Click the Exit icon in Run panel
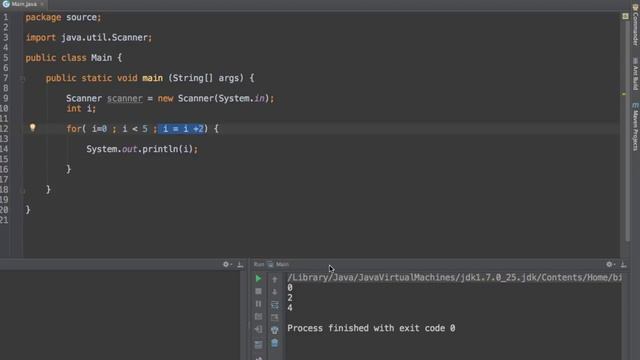Image resolution: width=640 pixels, height=360 pixels. (258, 329)
